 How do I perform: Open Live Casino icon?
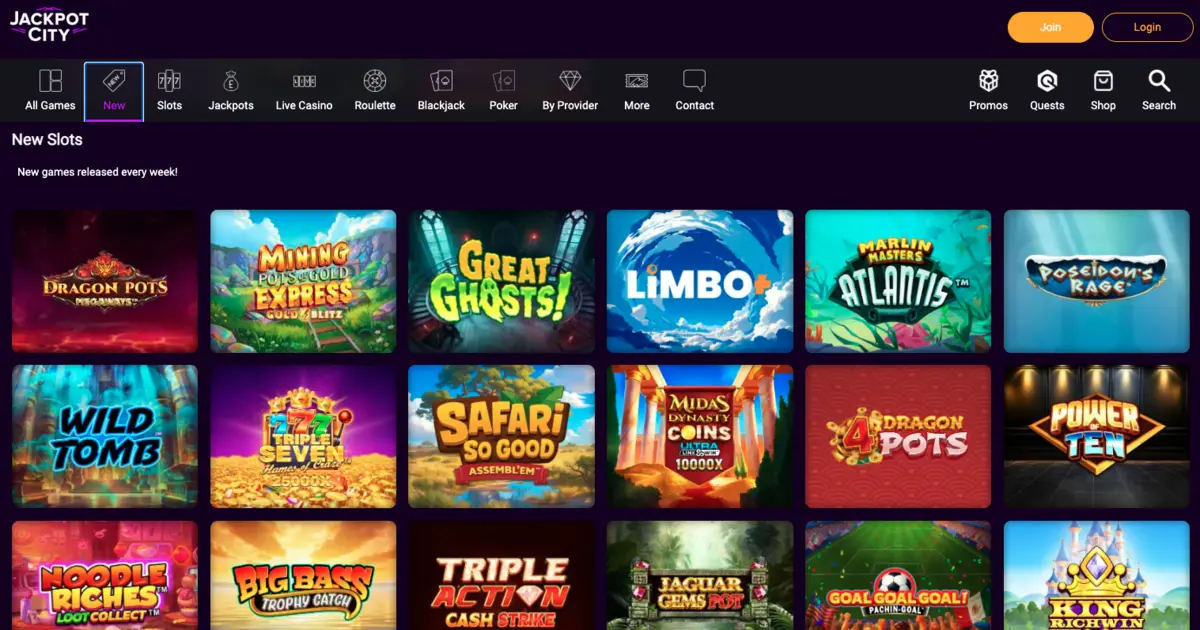[304, 81]
